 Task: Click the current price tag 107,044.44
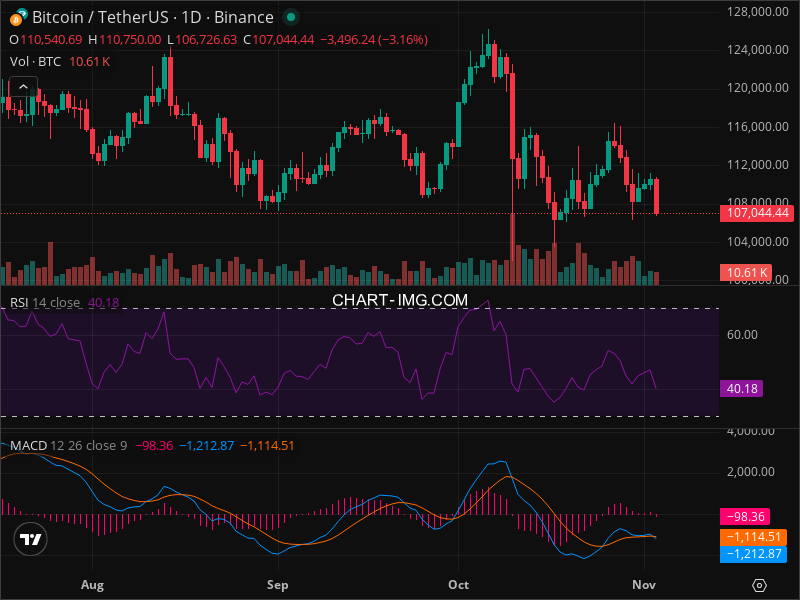point(755,213)
